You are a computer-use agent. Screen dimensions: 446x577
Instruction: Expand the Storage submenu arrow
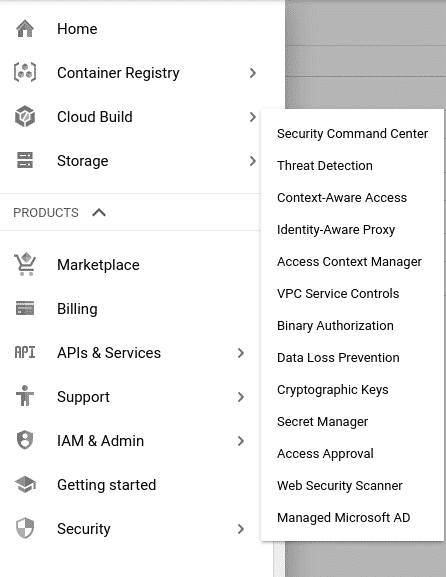252,161
